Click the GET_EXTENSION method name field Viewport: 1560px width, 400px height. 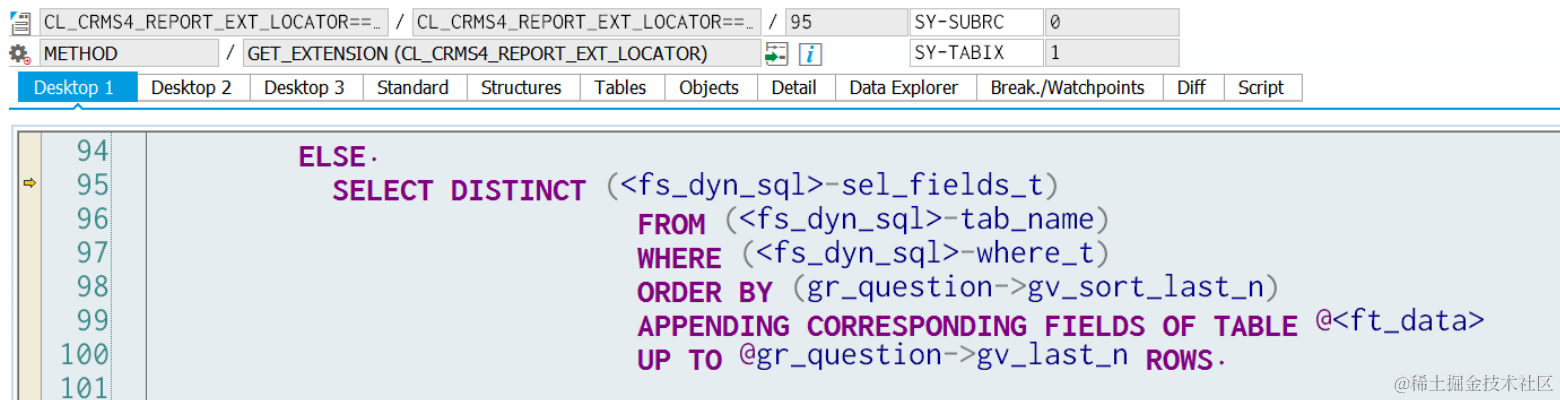click(x=502, y=53)
